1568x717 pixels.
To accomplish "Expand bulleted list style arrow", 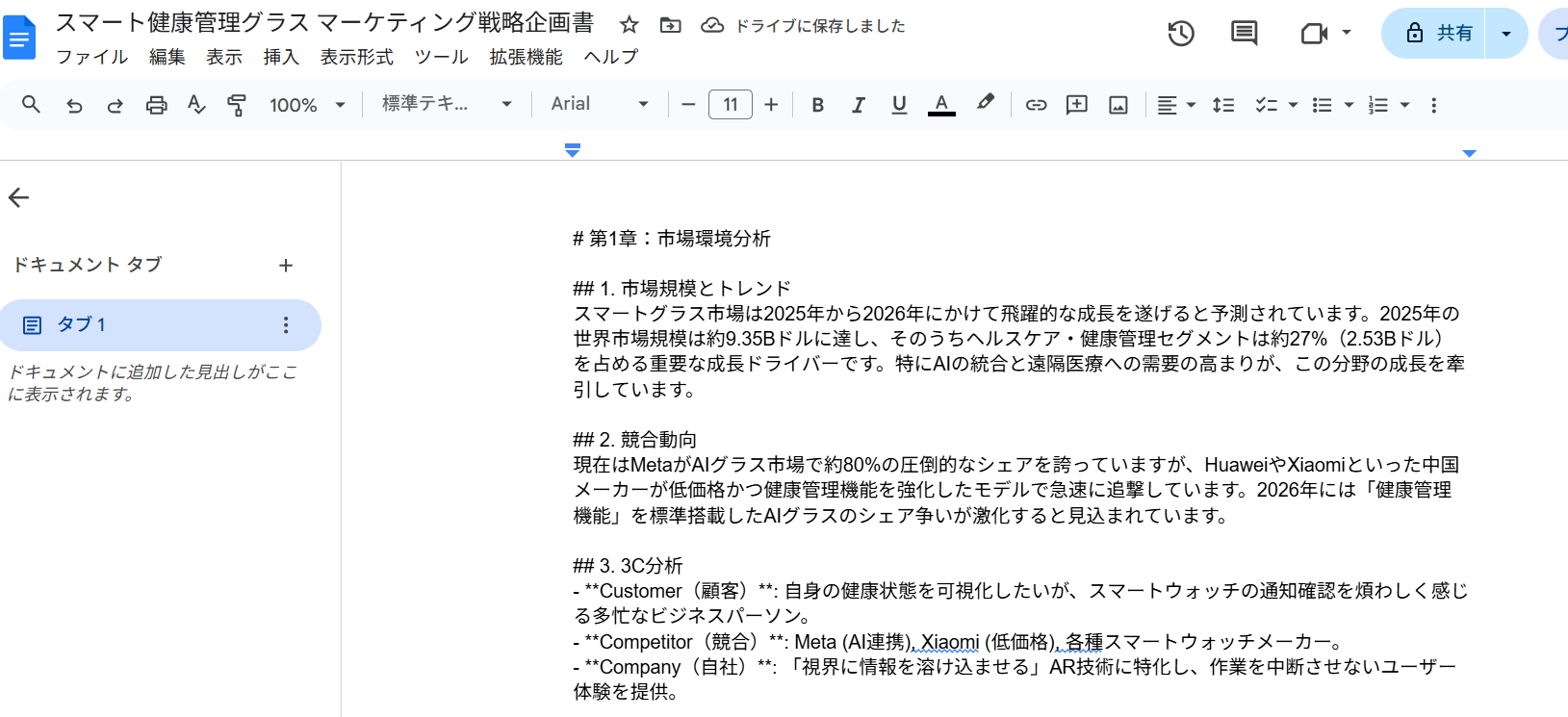I will (1349, 105).
